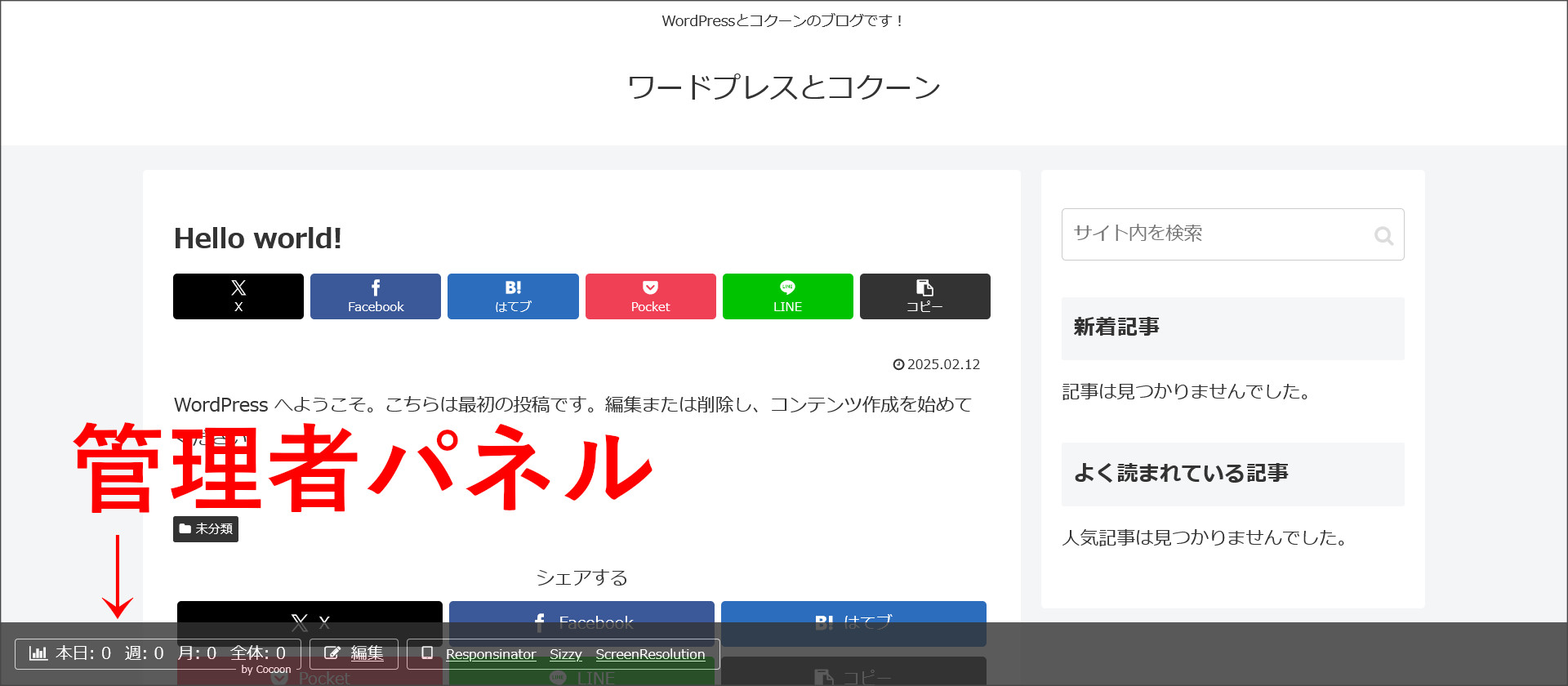Click the 人気記事は見つかりませんでした。 text
This screenshot has height=686, width=1568.
(x=1205, y=538)
